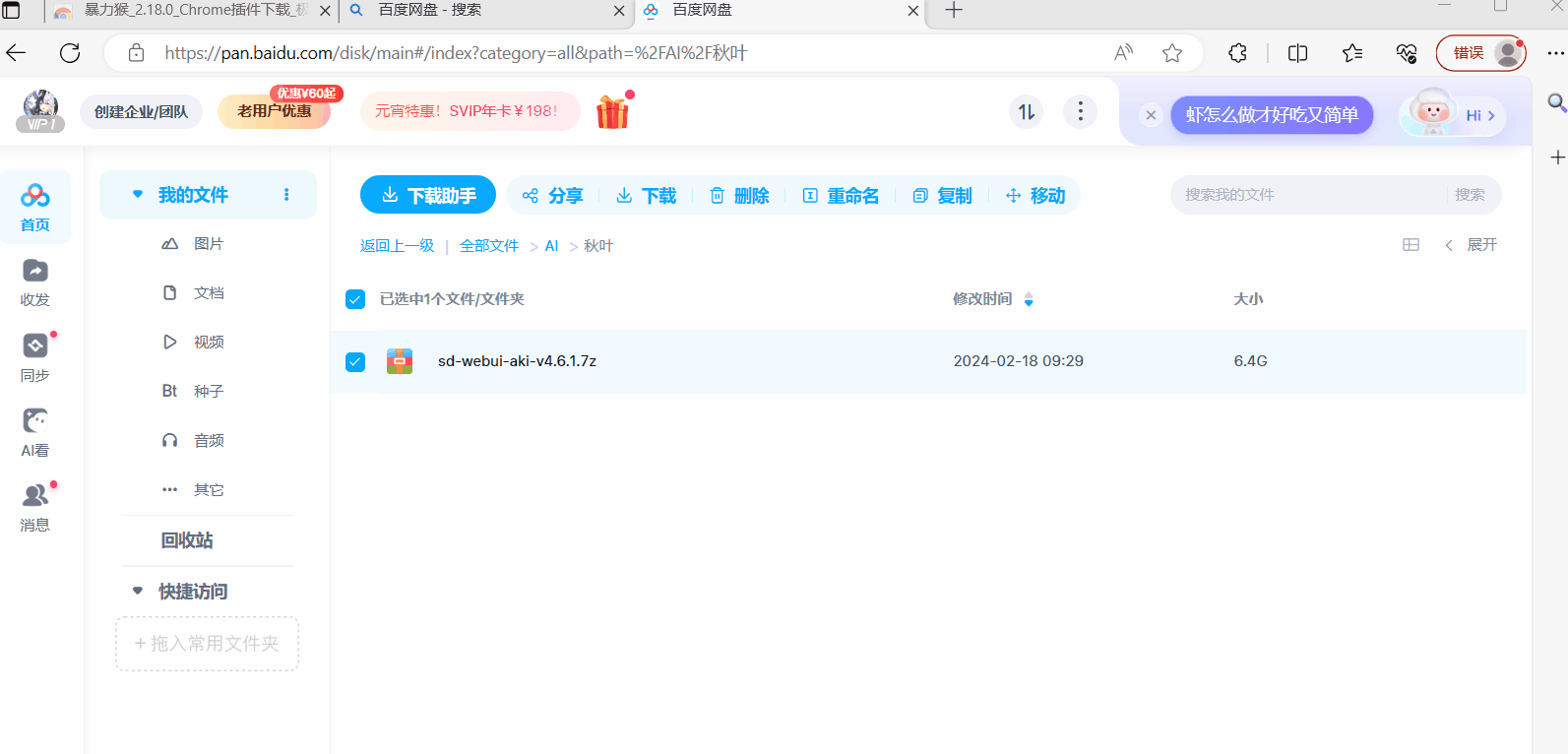Click 重命名 in the file toolbar
The image size is (1568, 754).
click(x=841, y=196)
